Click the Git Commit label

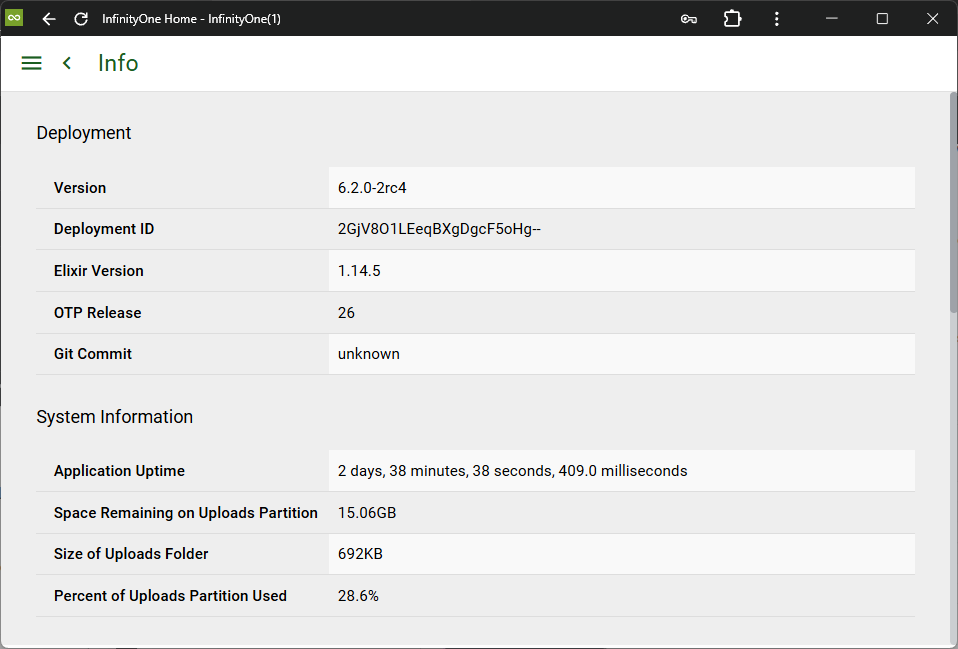[93, 354]
